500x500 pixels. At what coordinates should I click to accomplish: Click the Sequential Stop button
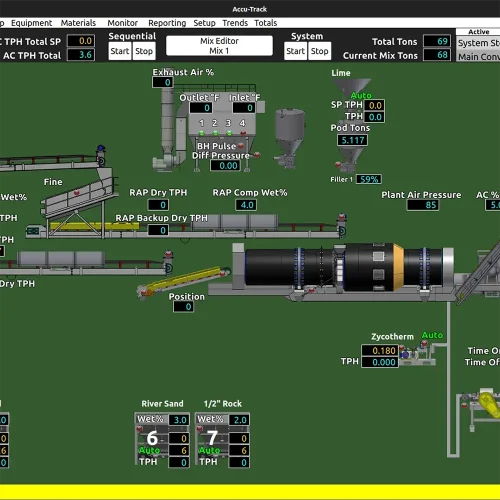(144, 51)
